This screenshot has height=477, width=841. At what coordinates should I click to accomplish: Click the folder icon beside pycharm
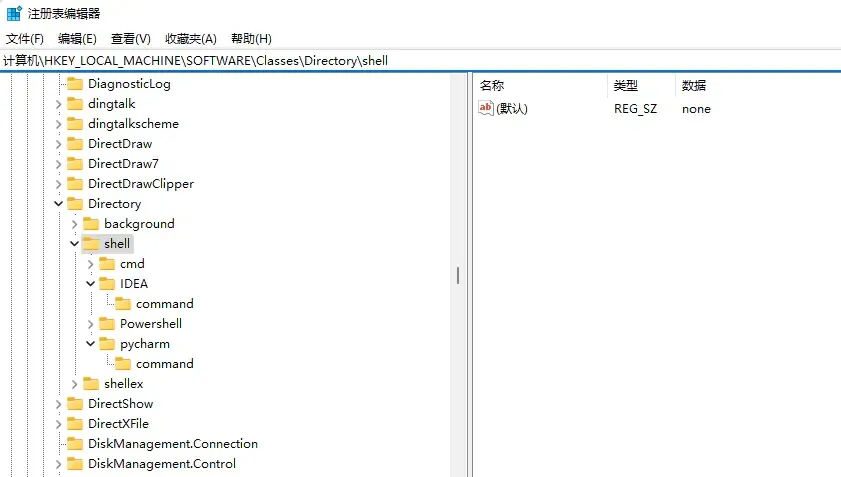(107, 344)
